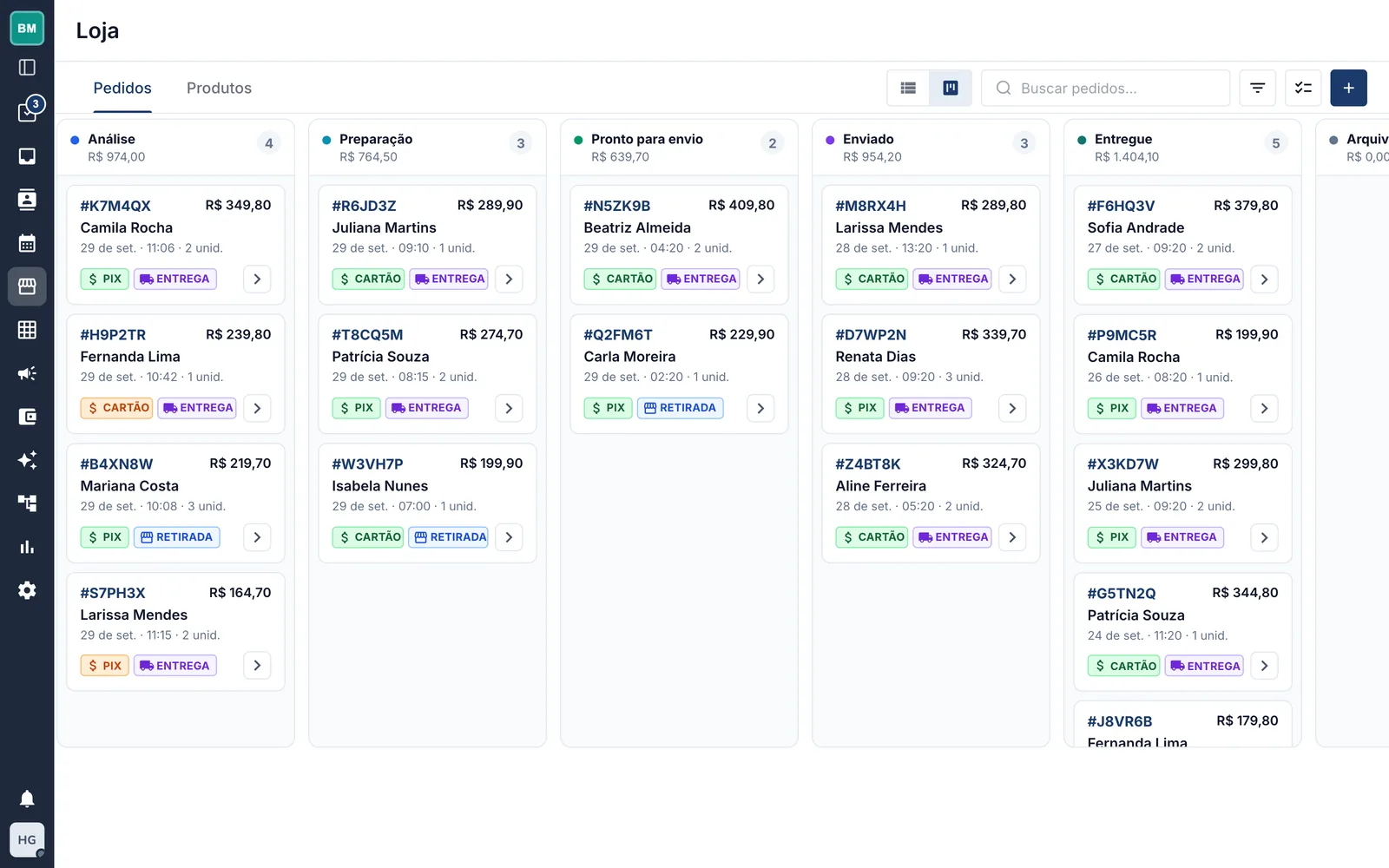Select the store icon in sidebar
This screenshot has width=1389, height=868.
click(27, 286)
